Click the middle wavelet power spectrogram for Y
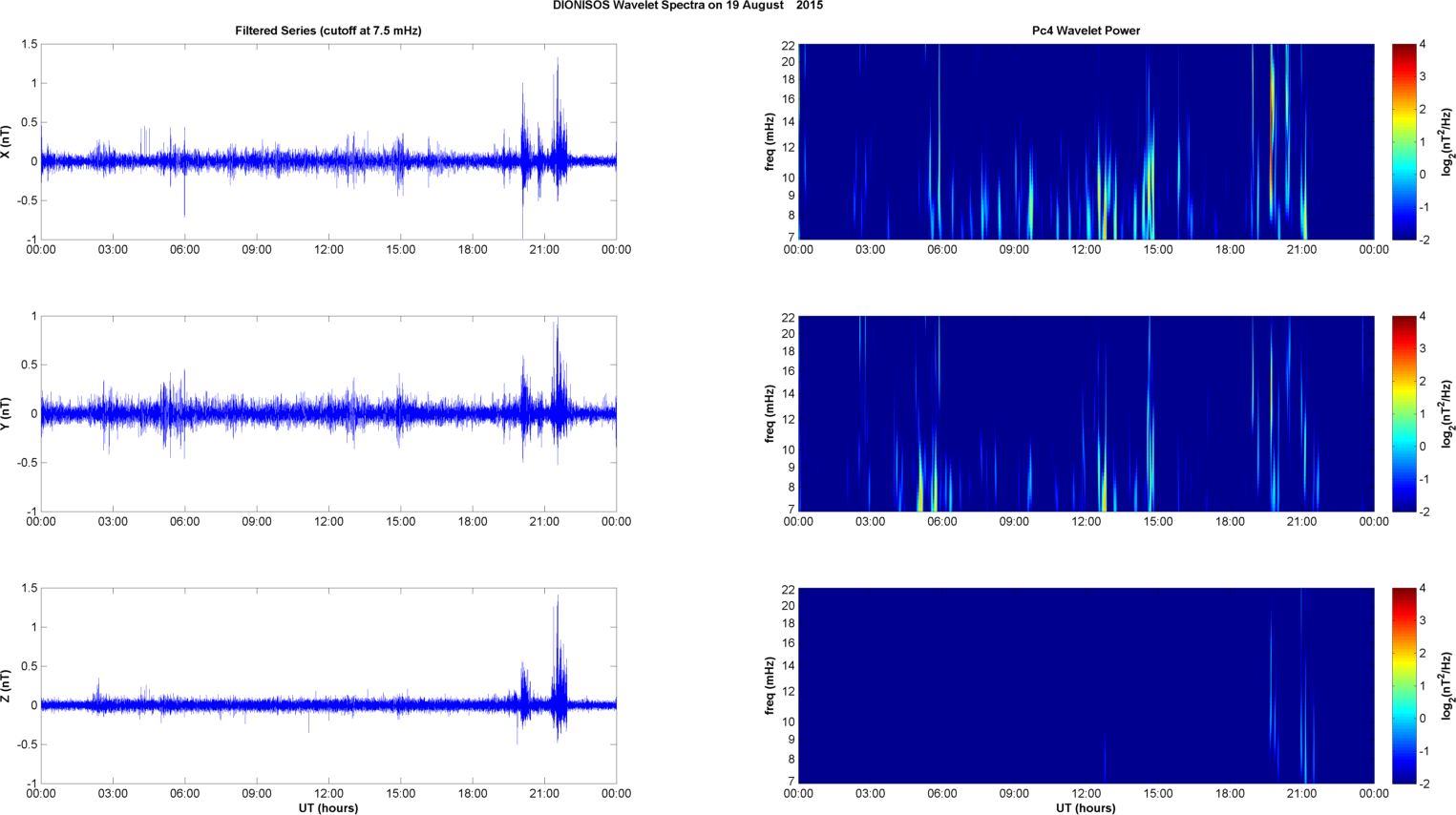 click(x=1086, y=414)
